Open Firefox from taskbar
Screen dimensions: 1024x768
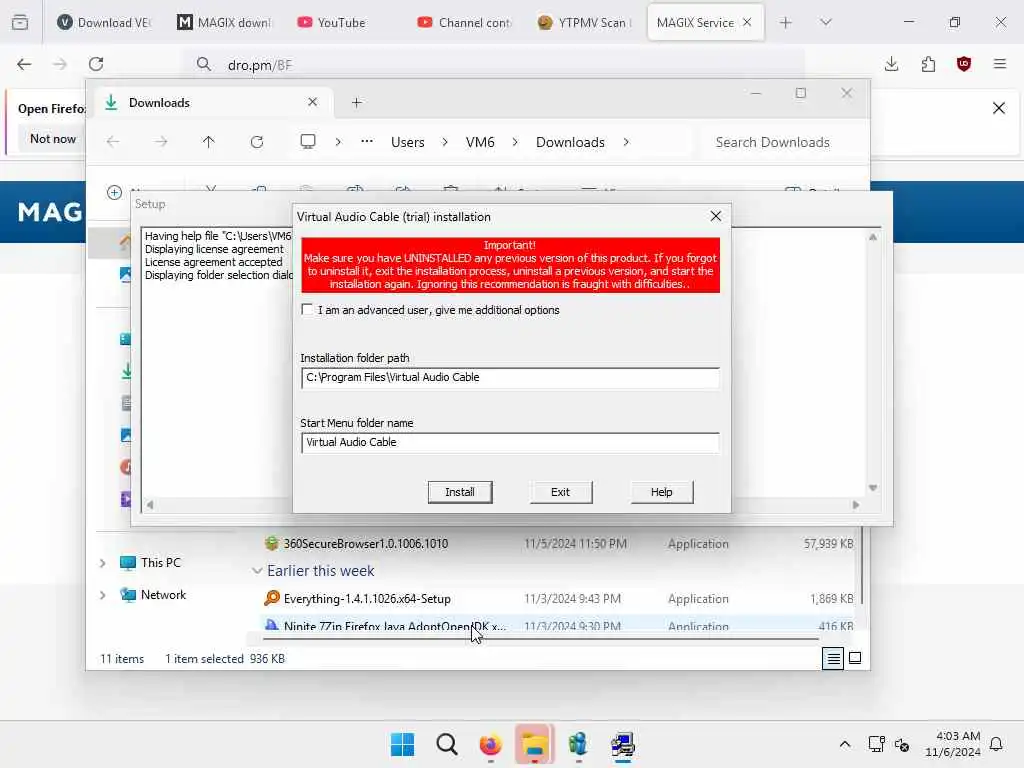tap(490, 744)
